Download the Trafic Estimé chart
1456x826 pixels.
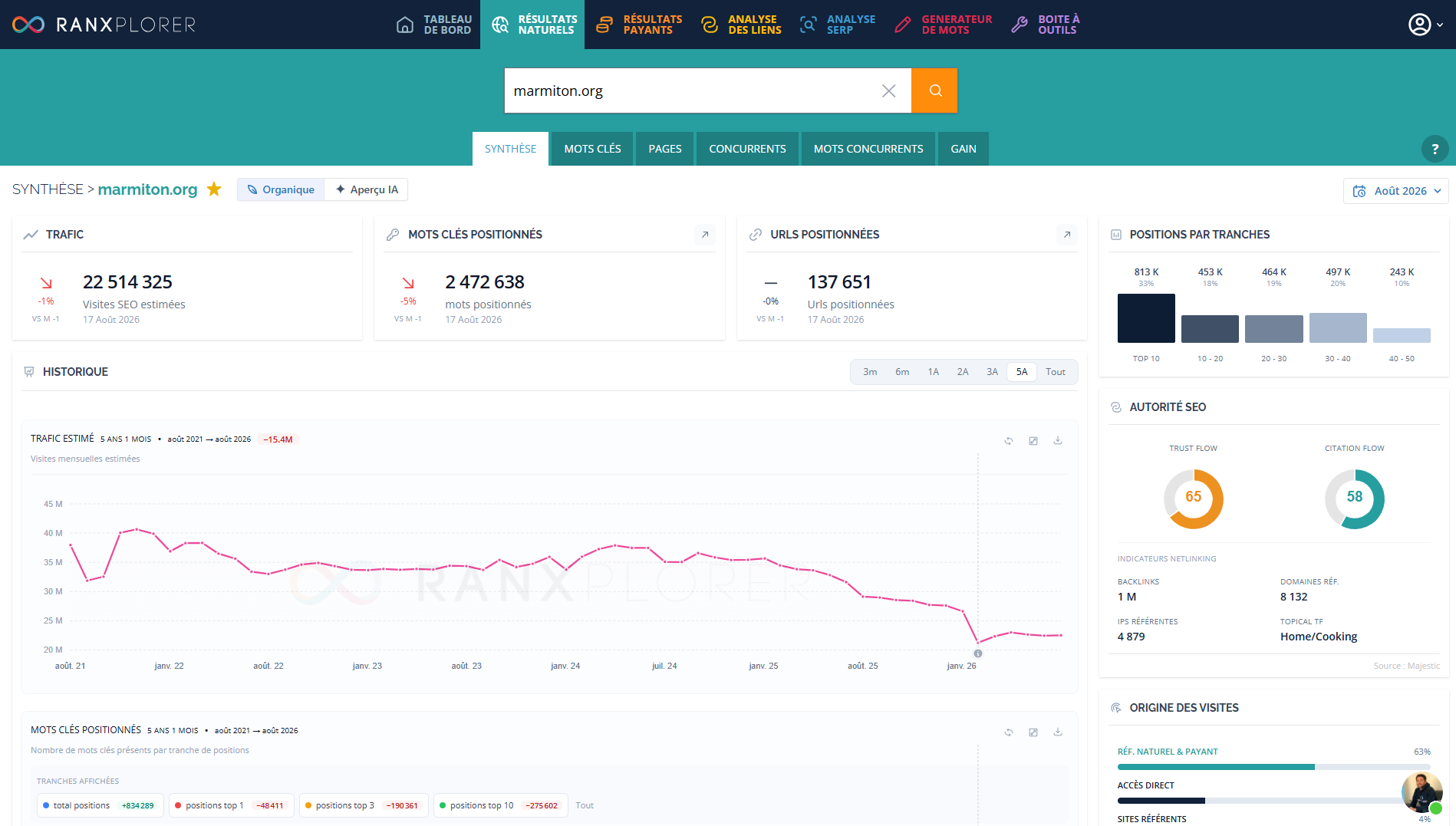pyautogui.click(x=1058, y=441)
